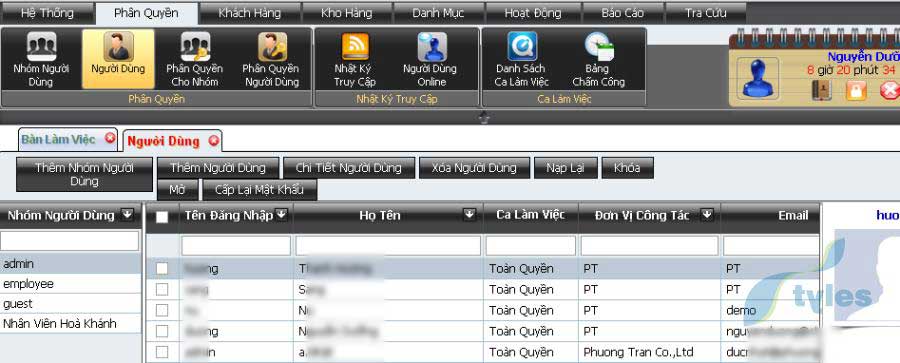Focus the Họ Tên filter field
The width and height of the screenshot is (900, 363).
[x=388, y=246]
